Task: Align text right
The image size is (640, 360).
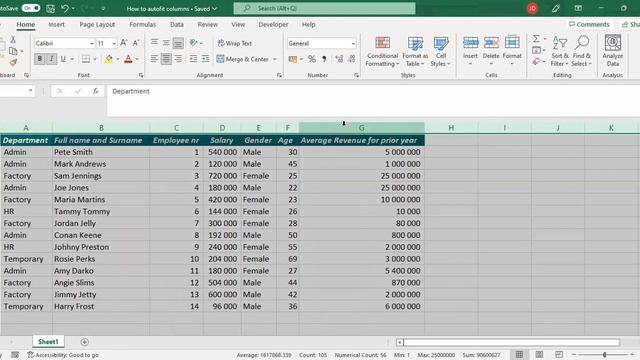Action: 178,59
